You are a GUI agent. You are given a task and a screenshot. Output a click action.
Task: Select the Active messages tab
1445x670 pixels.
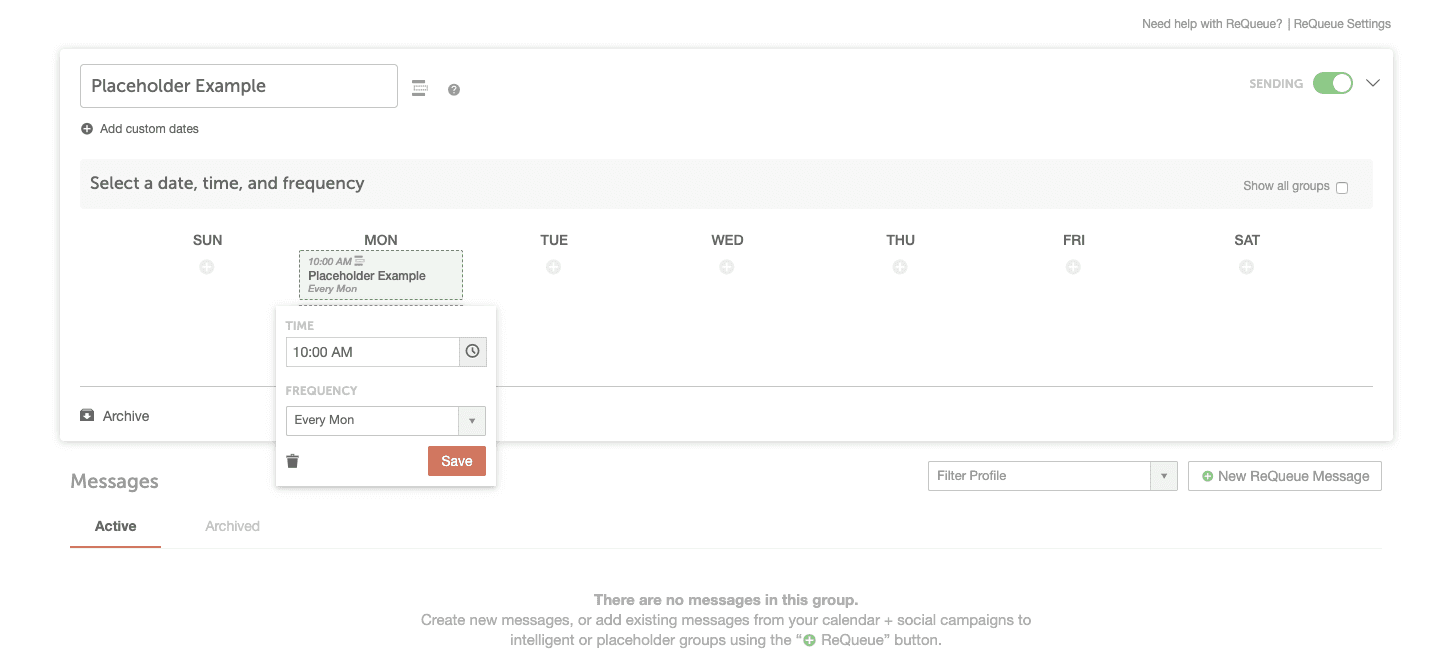pos(115,526)
